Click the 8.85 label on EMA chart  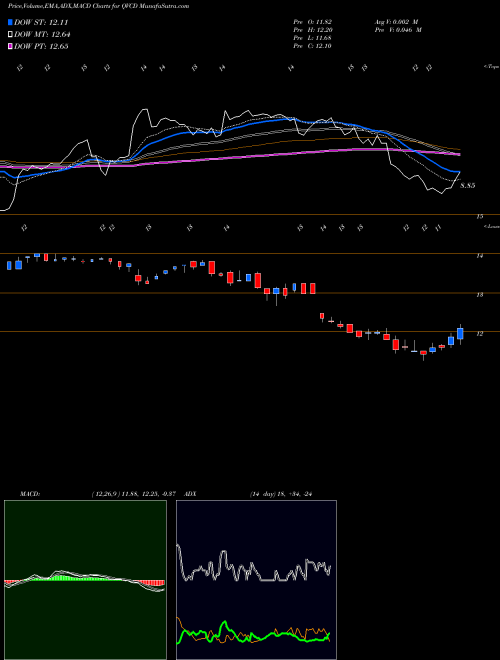pos(468,186)
